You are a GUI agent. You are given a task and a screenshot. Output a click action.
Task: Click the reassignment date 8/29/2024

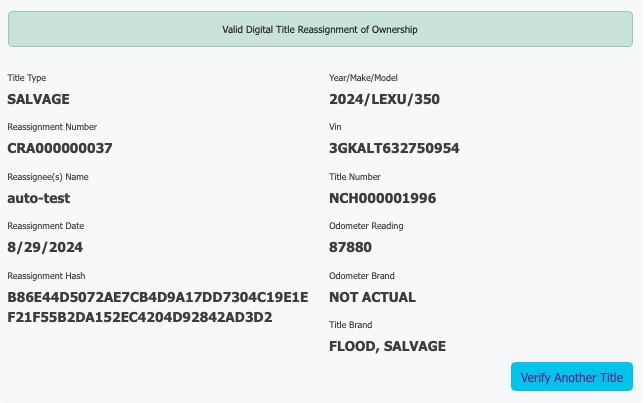(45, 247)
